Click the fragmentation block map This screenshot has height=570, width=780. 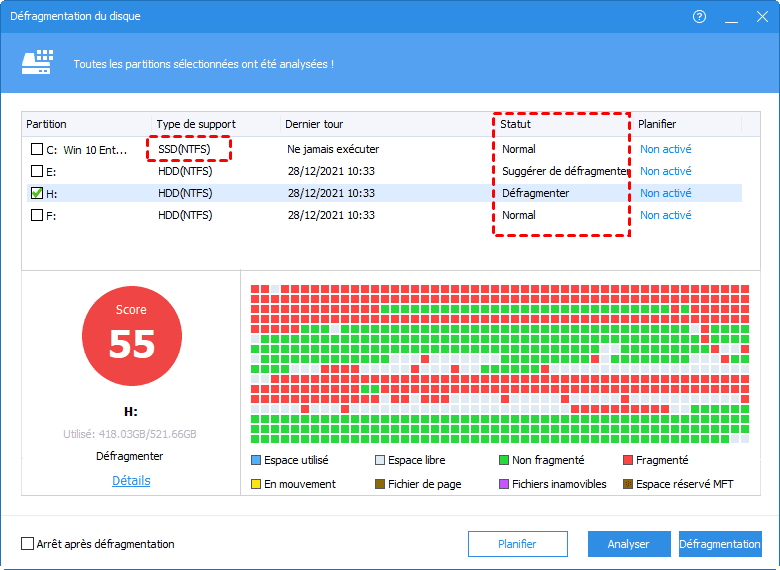coord(499,364)
